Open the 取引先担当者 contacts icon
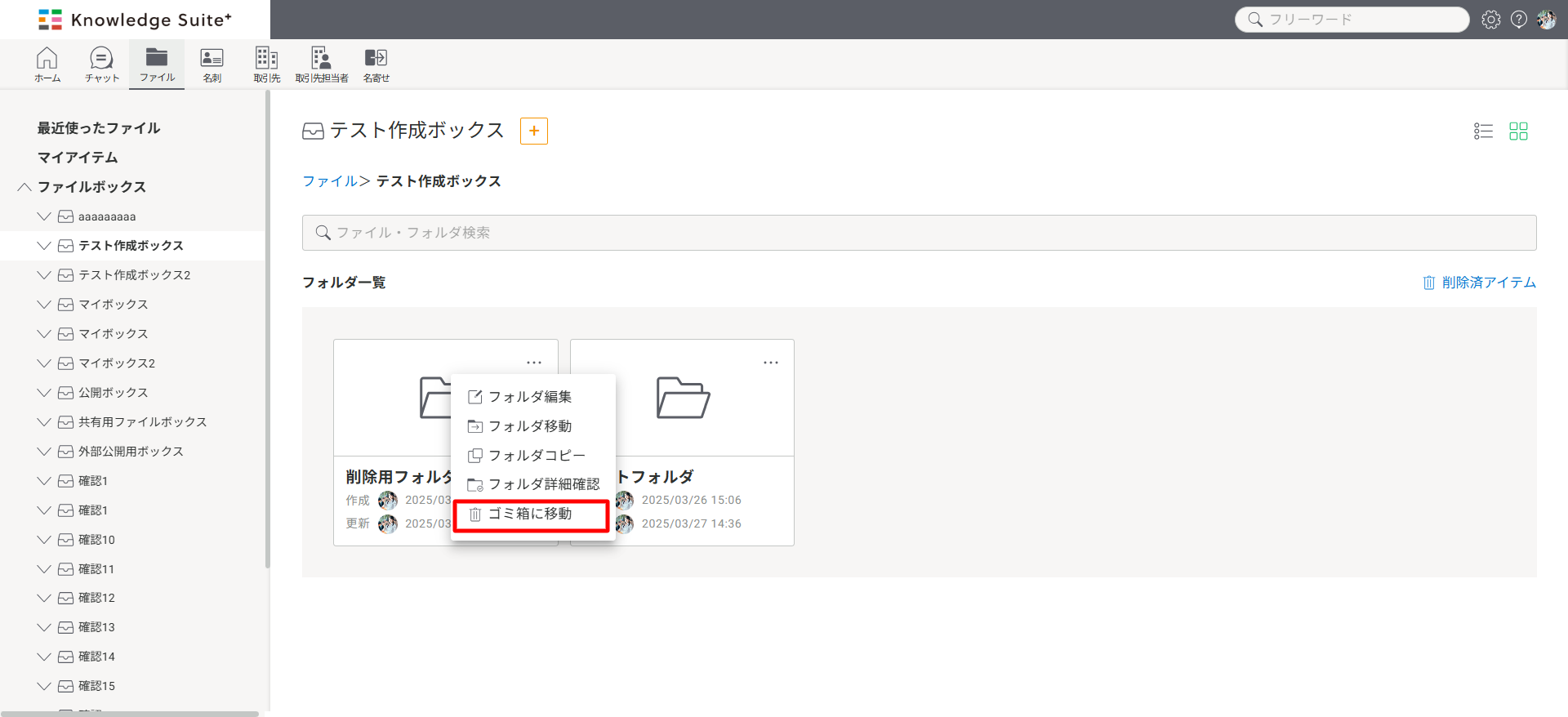The height and width of the screenshot is (717, 1568). tap(322, 64)
